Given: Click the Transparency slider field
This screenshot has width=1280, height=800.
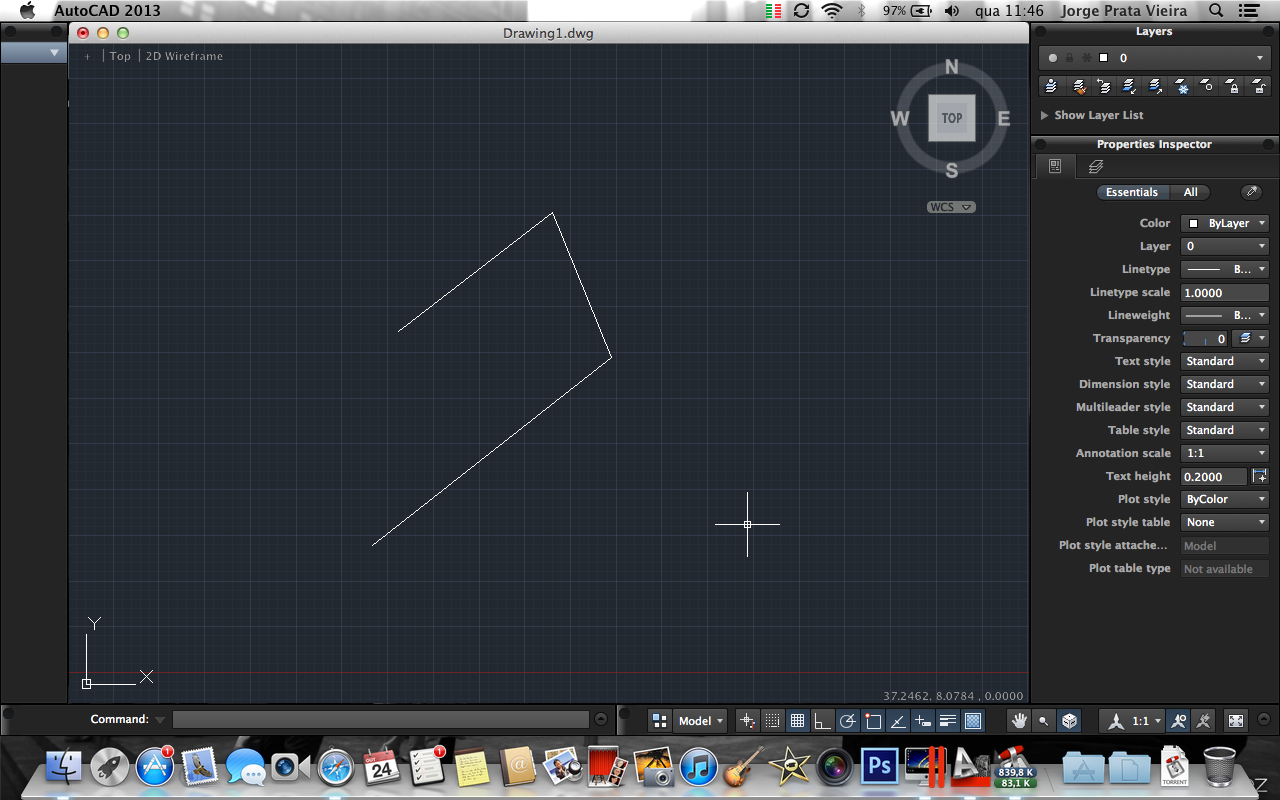Looking at the screenshot, I should 1205,338.
